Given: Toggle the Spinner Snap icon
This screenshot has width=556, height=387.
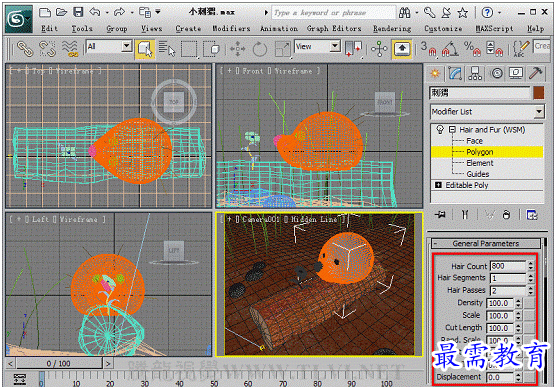Looking at the screenshot, I should (x=494, y=49).
